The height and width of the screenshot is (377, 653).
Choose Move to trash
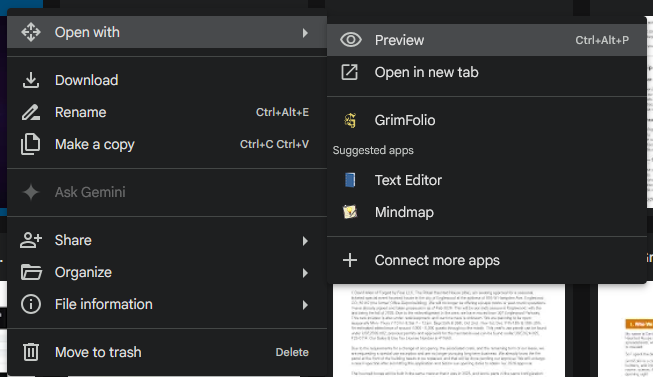167,352
